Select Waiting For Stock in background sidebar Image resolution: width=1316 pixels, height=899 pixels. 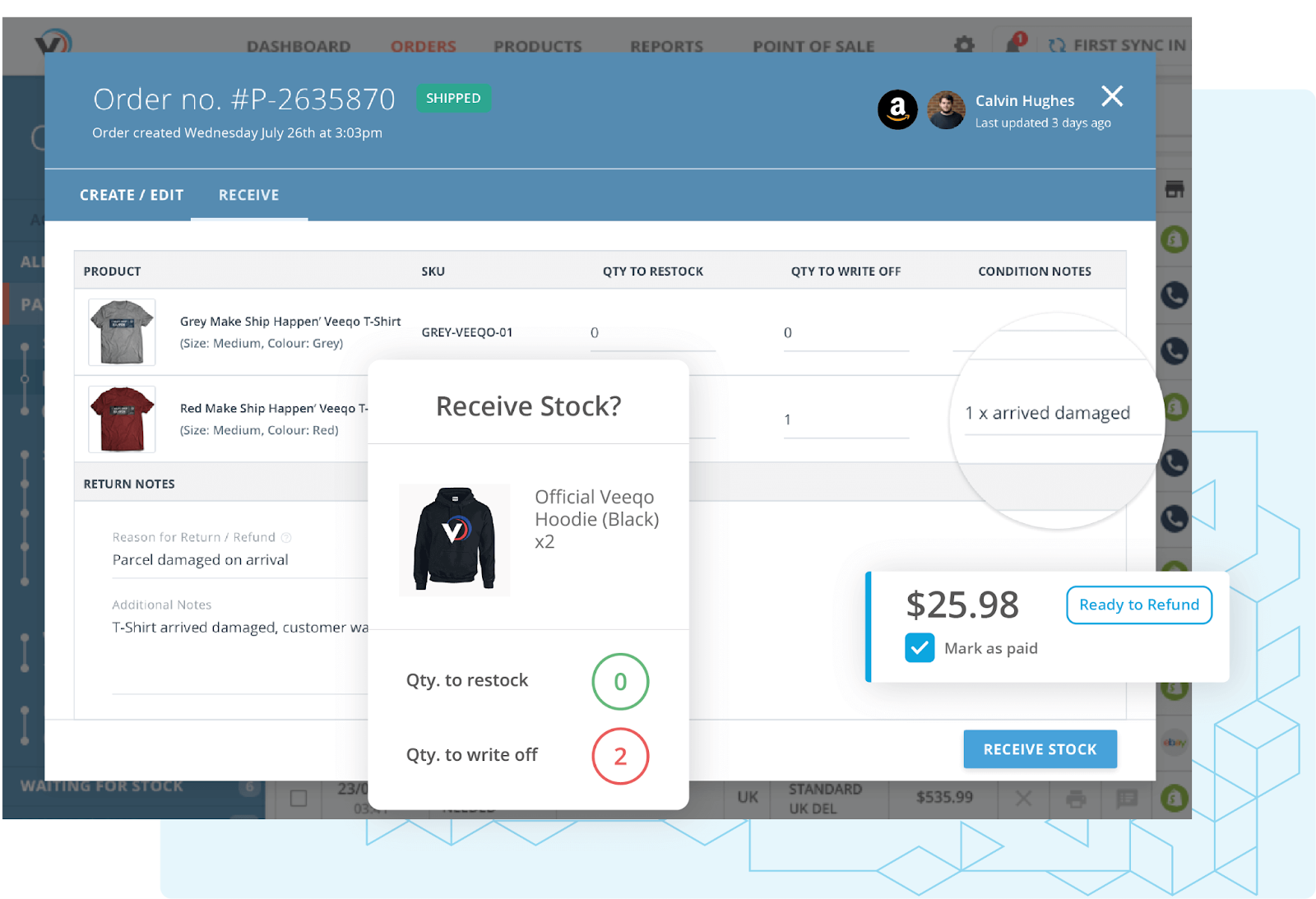coord(102,786)
